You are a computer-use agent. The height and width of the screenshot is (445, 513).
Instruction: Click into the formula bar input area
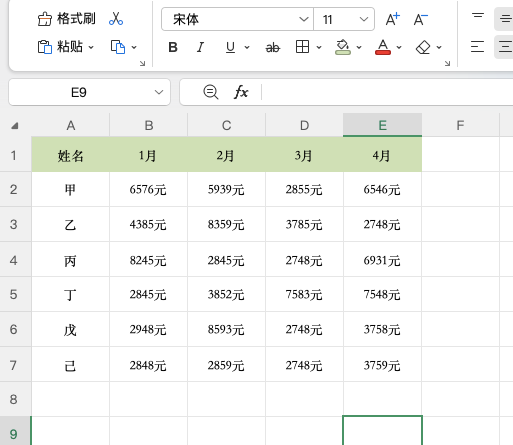(x=387, y=92)
